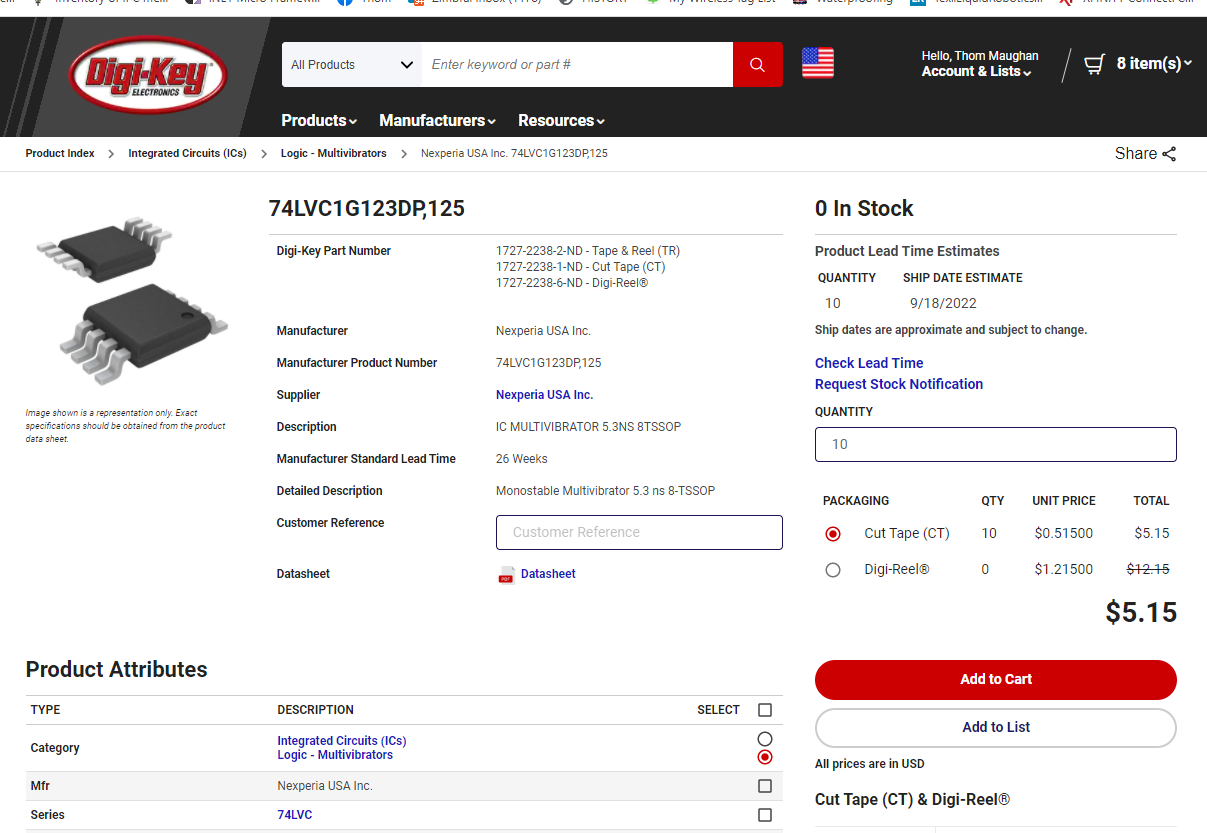Open the Datasheet link
The height and width of the screenshot is (833, 1207).
[548, 574]
